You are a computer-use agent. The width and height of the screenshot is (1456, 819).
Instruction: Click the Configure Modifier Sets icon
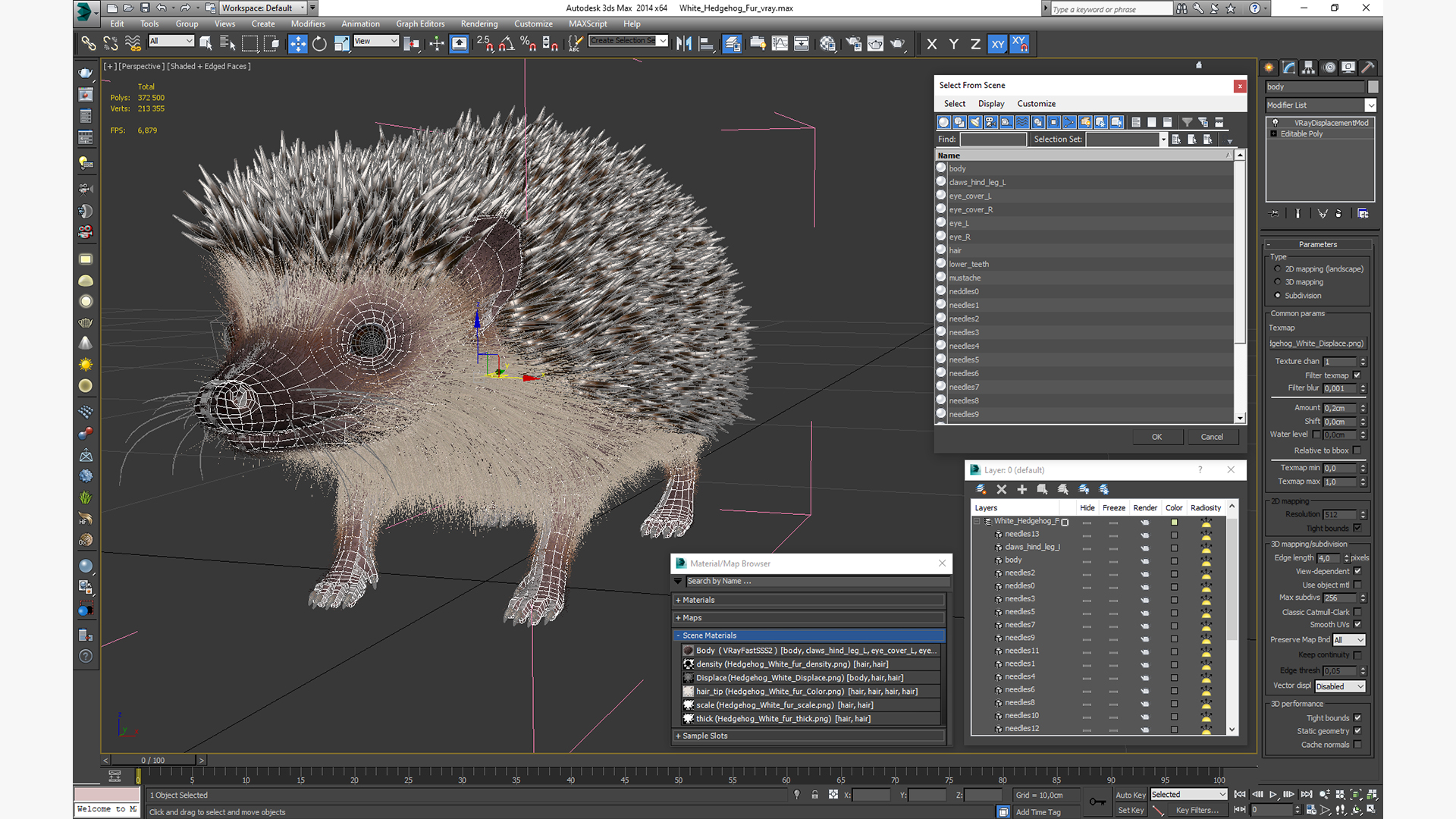[1363, 214]
